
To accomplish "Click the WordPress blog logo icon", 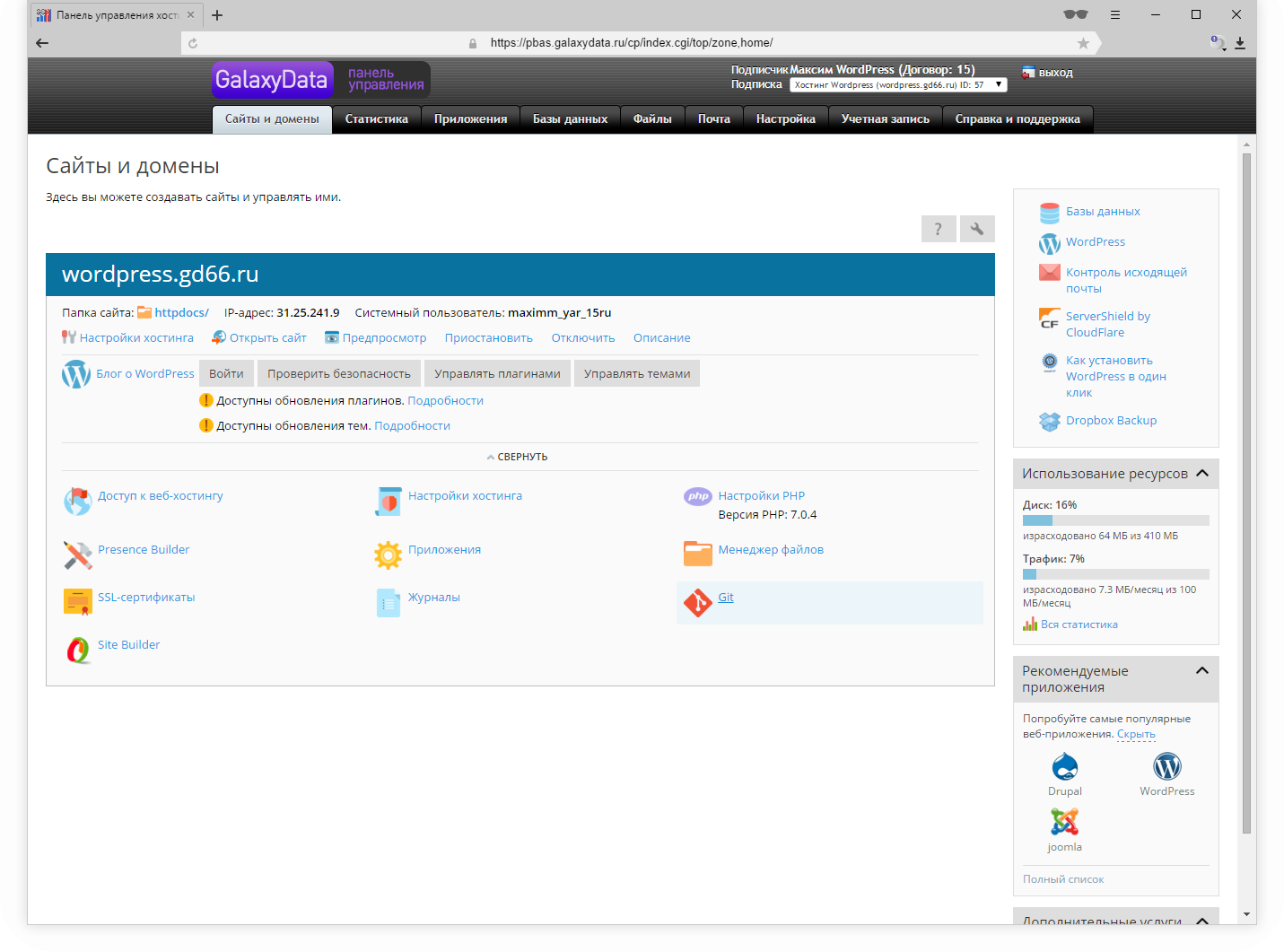I will [76, 374].
